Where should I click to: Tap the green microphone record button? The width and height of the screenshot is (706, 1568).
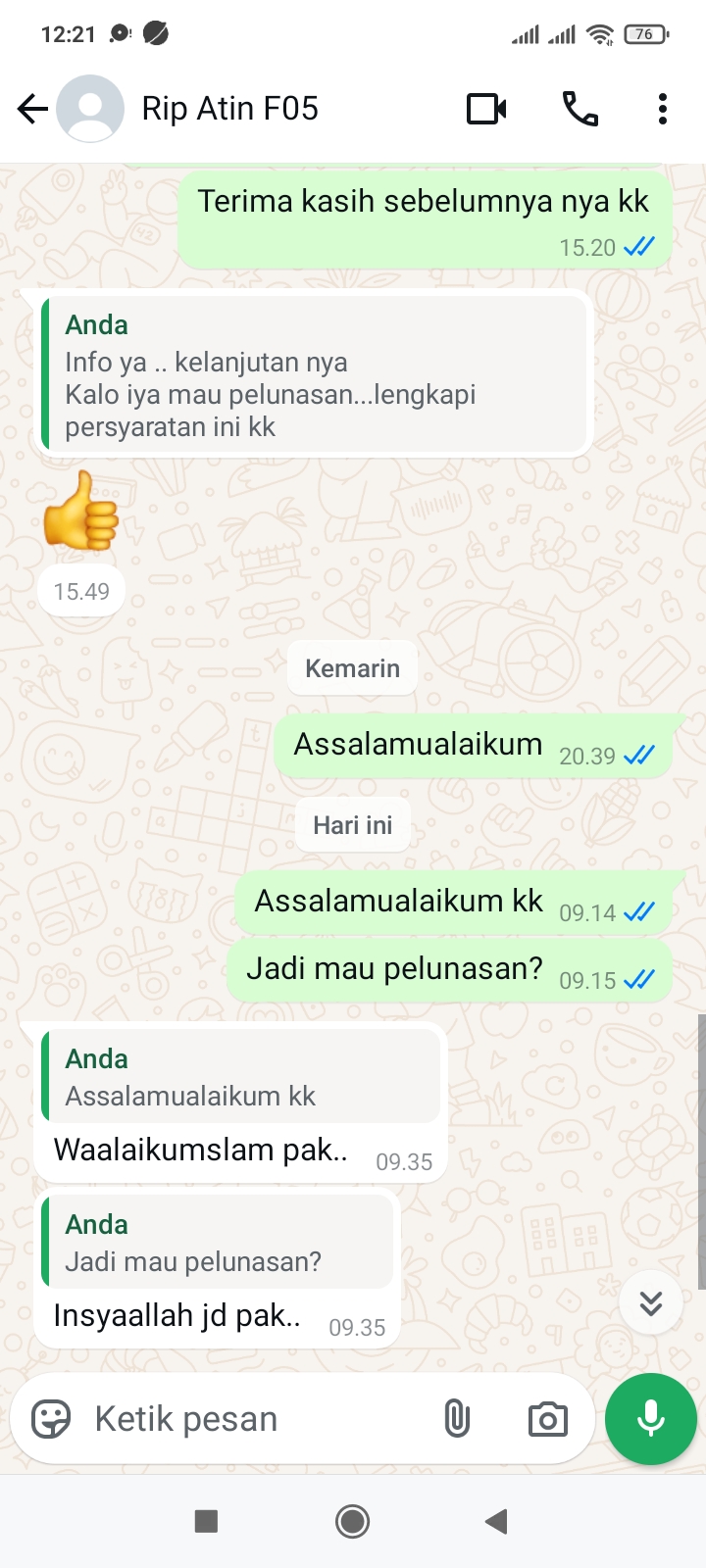coord(651,1418)
